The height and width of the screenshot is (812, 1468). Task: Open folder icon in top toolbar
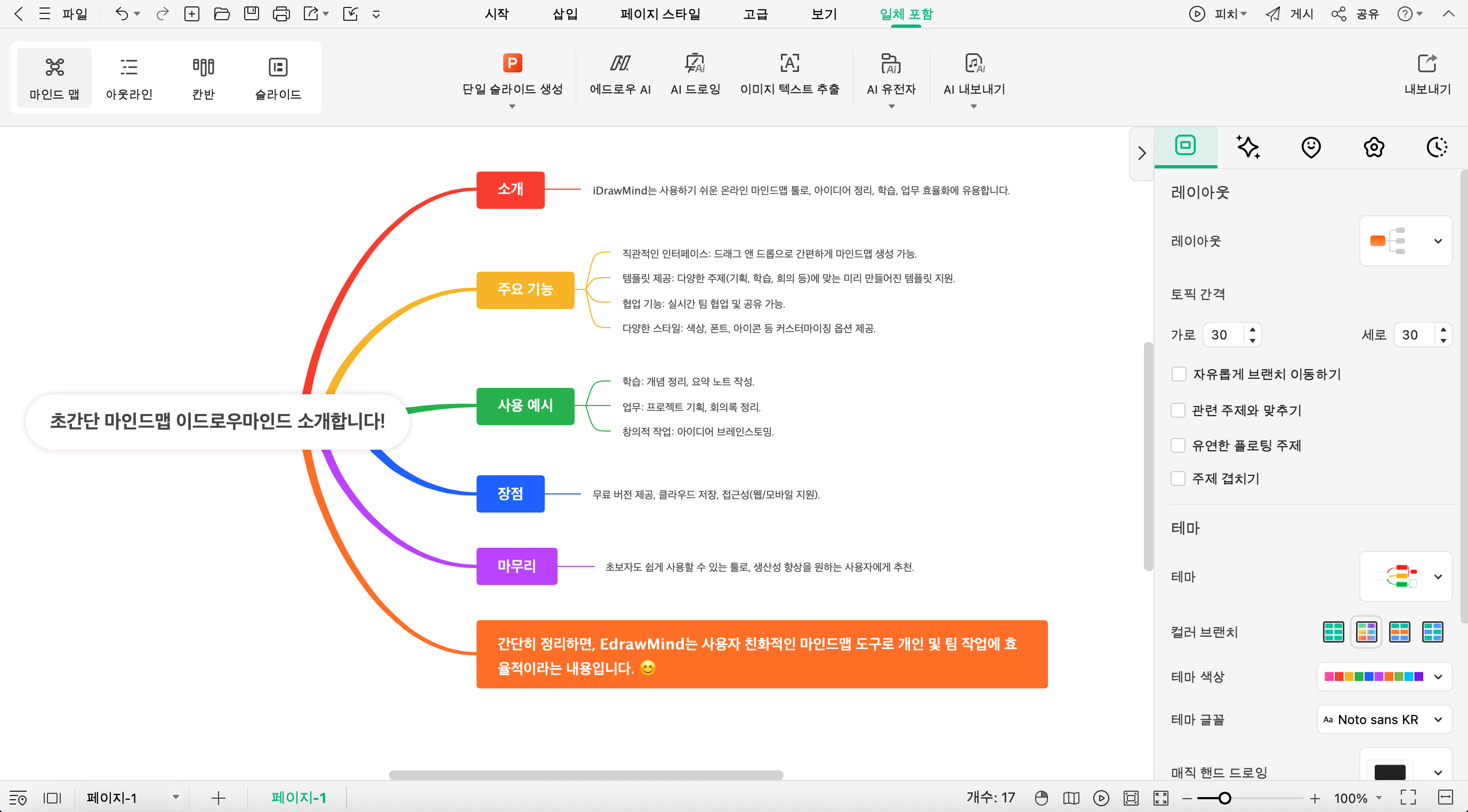click(222, 14)
